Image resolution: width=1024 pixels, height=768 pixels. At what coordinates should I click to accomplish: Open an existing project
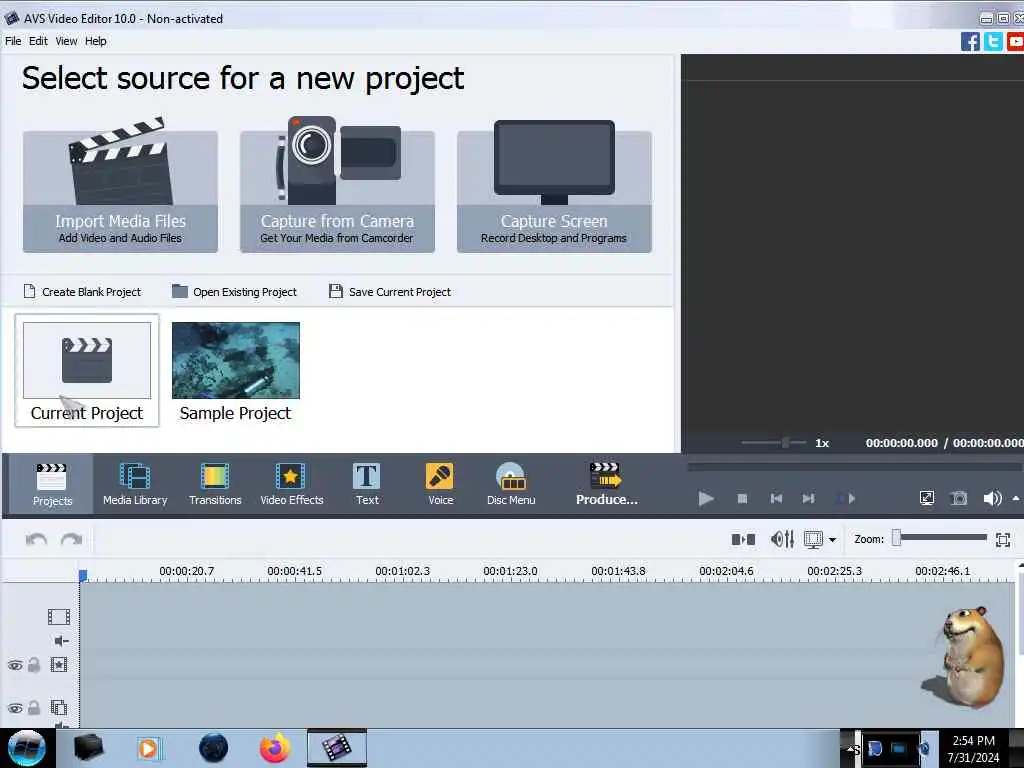tap(234, 292)
